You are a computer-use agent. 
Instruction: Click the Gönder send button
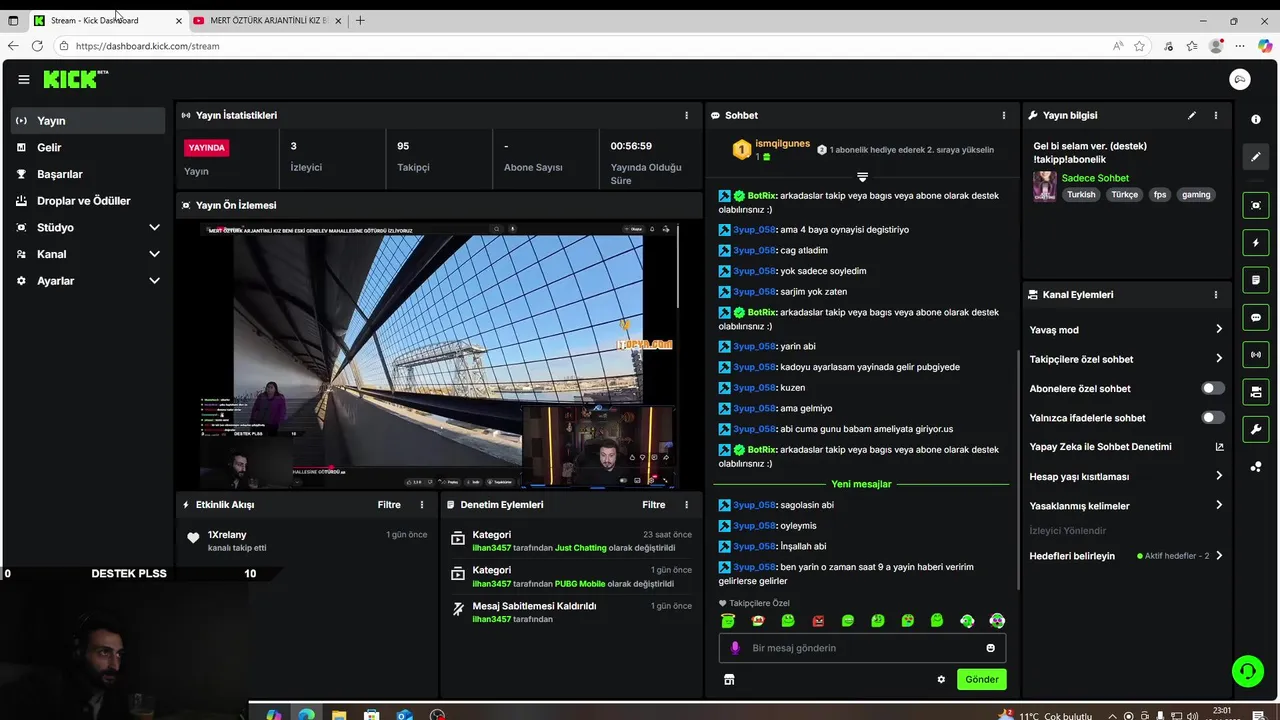[981, 679]
